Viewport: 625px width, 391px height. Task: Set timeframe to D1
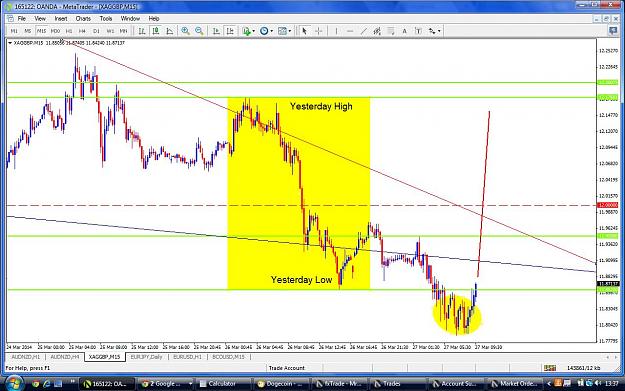96,31
